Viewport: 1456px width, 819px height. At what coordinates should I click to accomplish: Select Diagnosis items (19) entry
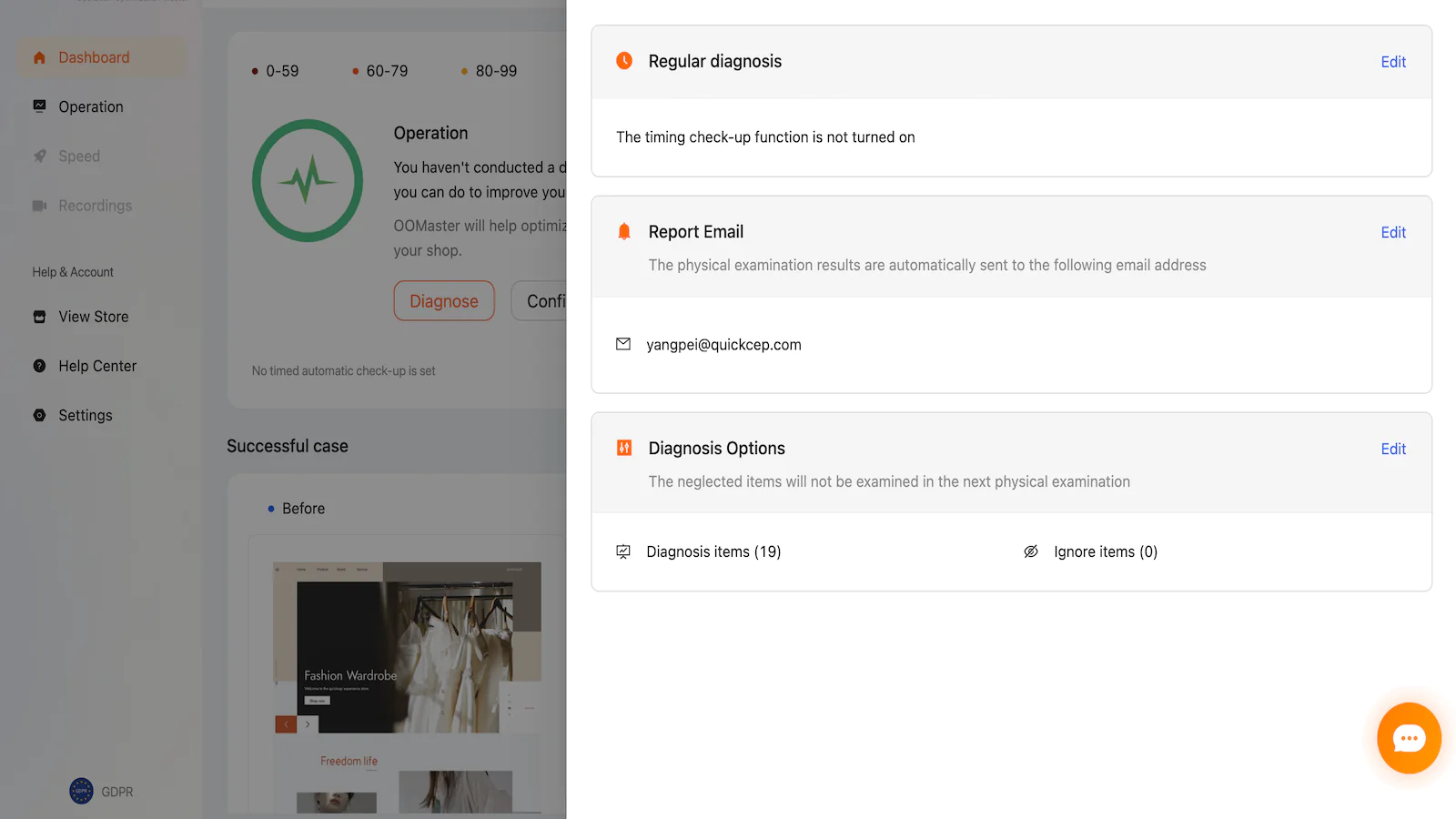713,551
